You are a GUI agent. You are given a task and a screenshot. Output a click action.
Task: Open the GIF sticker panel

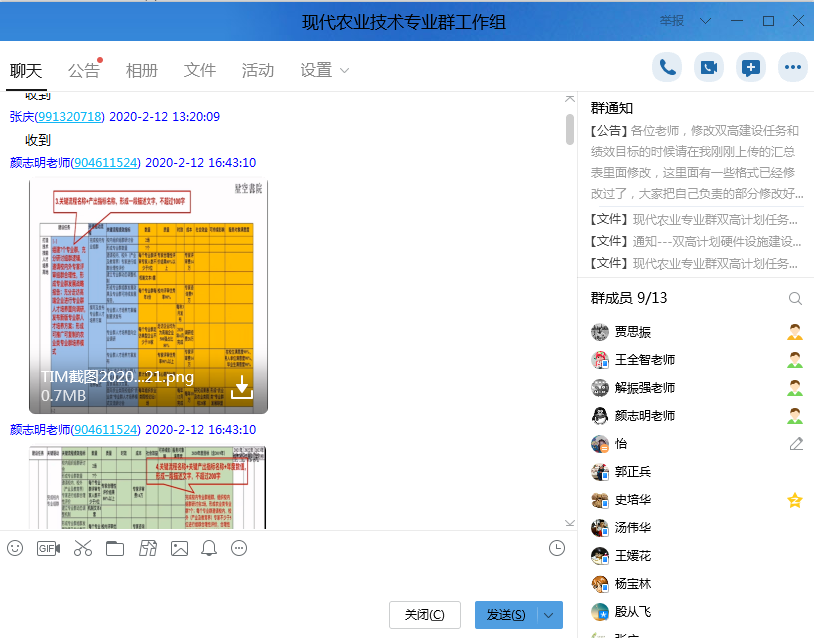(x=48, y=548)
